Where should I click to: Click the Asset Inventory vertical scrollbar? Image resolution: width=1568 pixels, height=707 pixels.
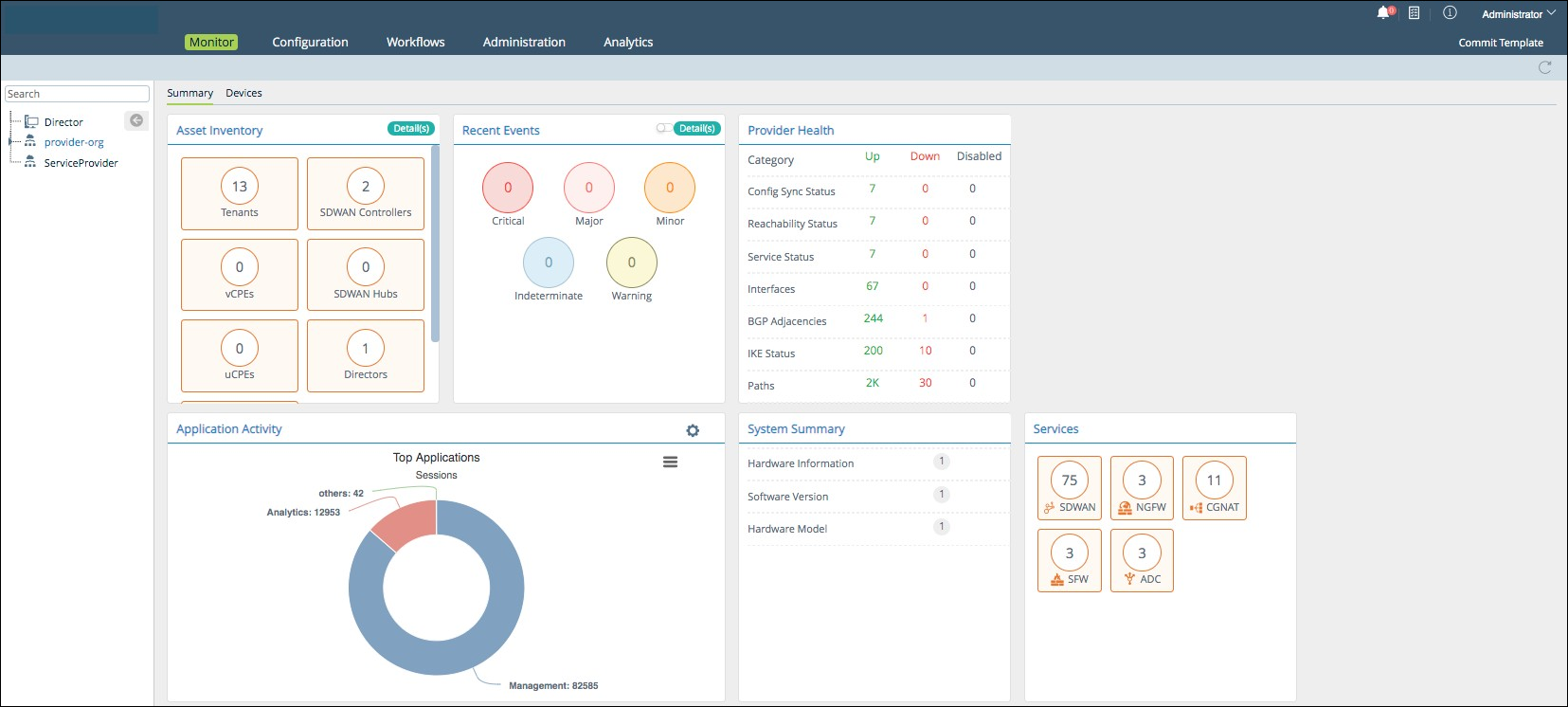pyautogui.click(x=435, y=243)
